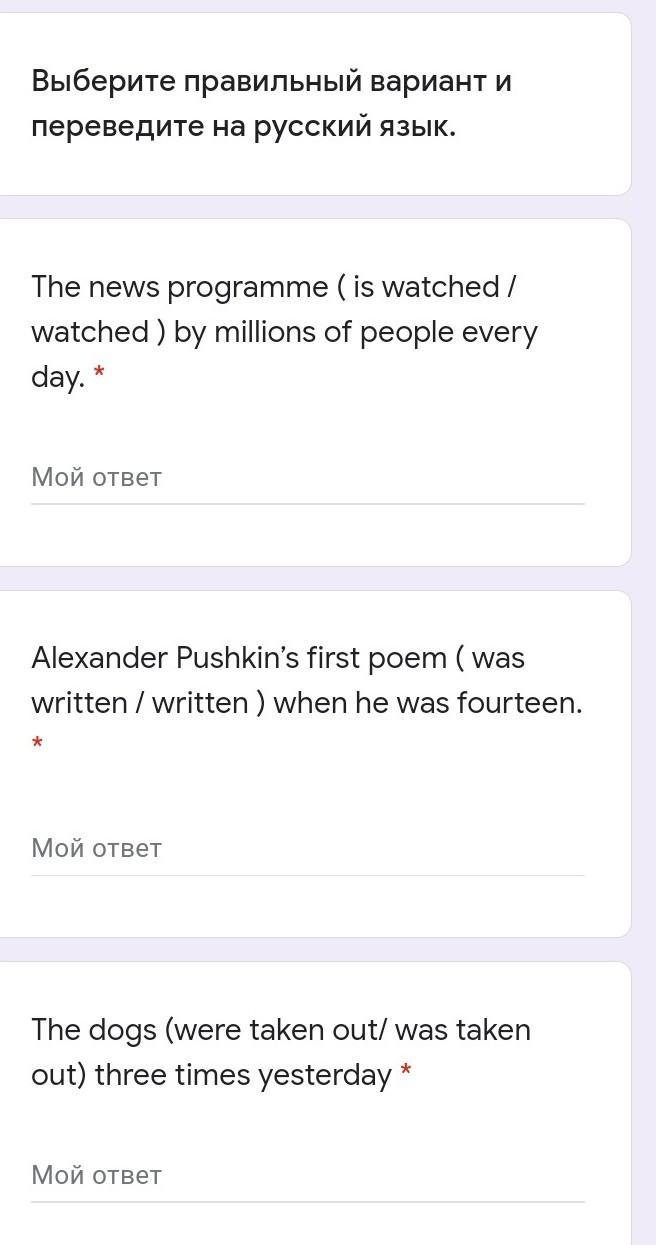This screenshot has height=1245, width=656.
Task: Click the phrase "three times yesterday"
Action: 243,1075
